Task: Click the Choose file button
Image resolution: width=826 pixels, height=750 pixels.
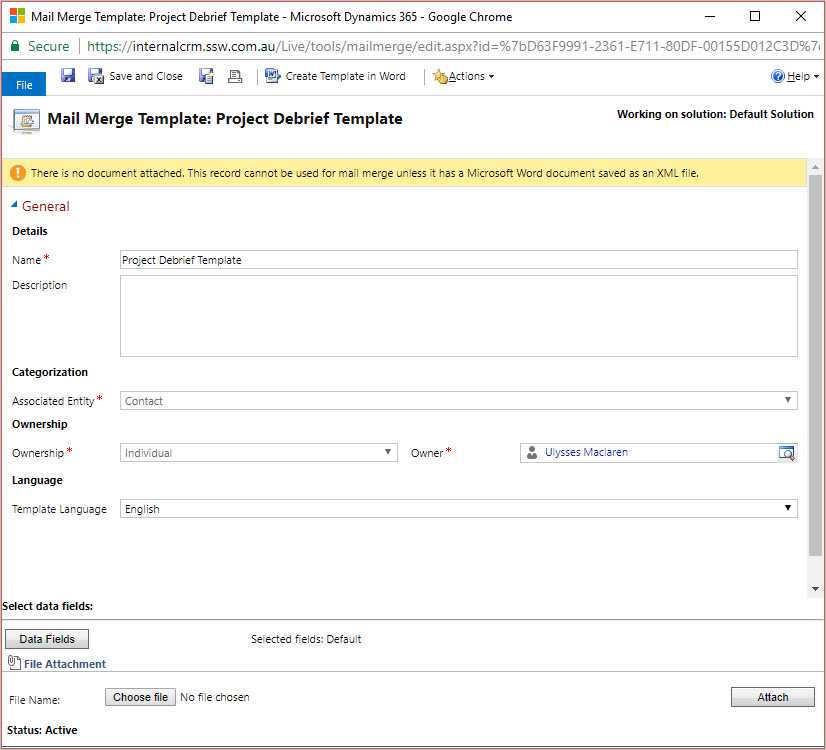Action: coord(140,697)
